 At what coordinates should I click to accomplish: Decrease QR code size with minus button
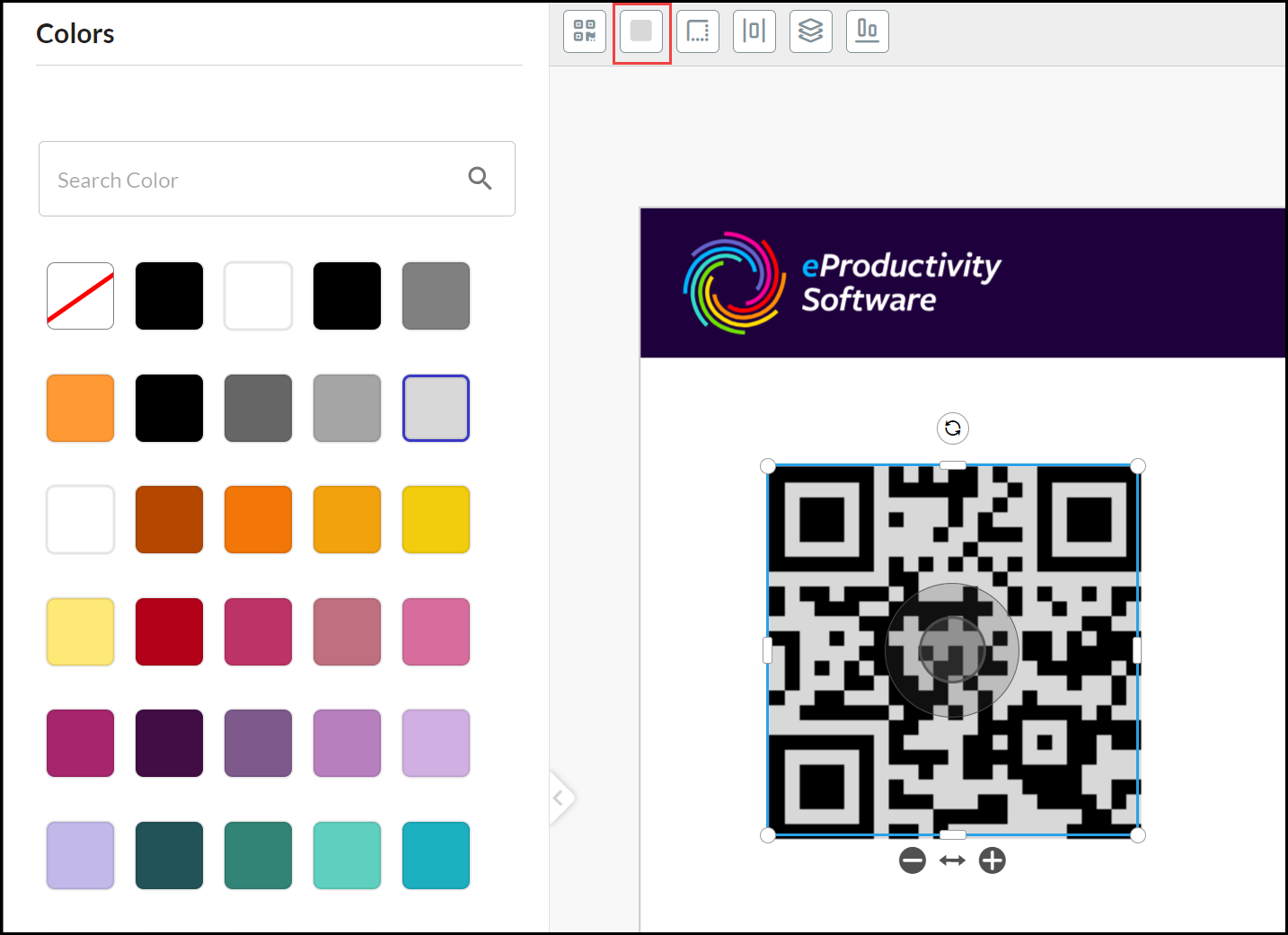(x=913, y=860)
